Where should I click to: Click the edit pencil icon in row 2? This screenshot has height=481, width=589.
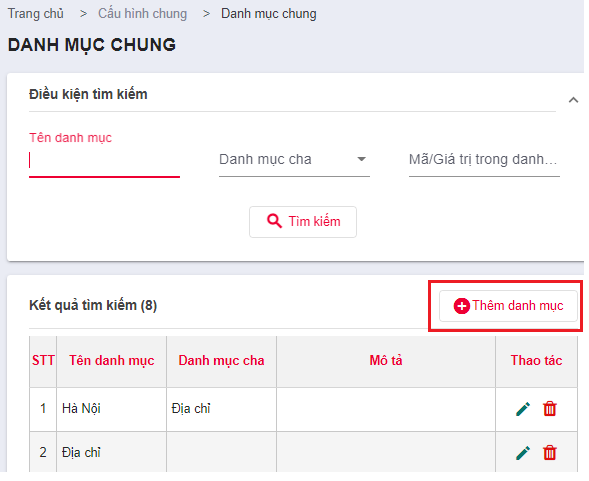tap(523, 453)
